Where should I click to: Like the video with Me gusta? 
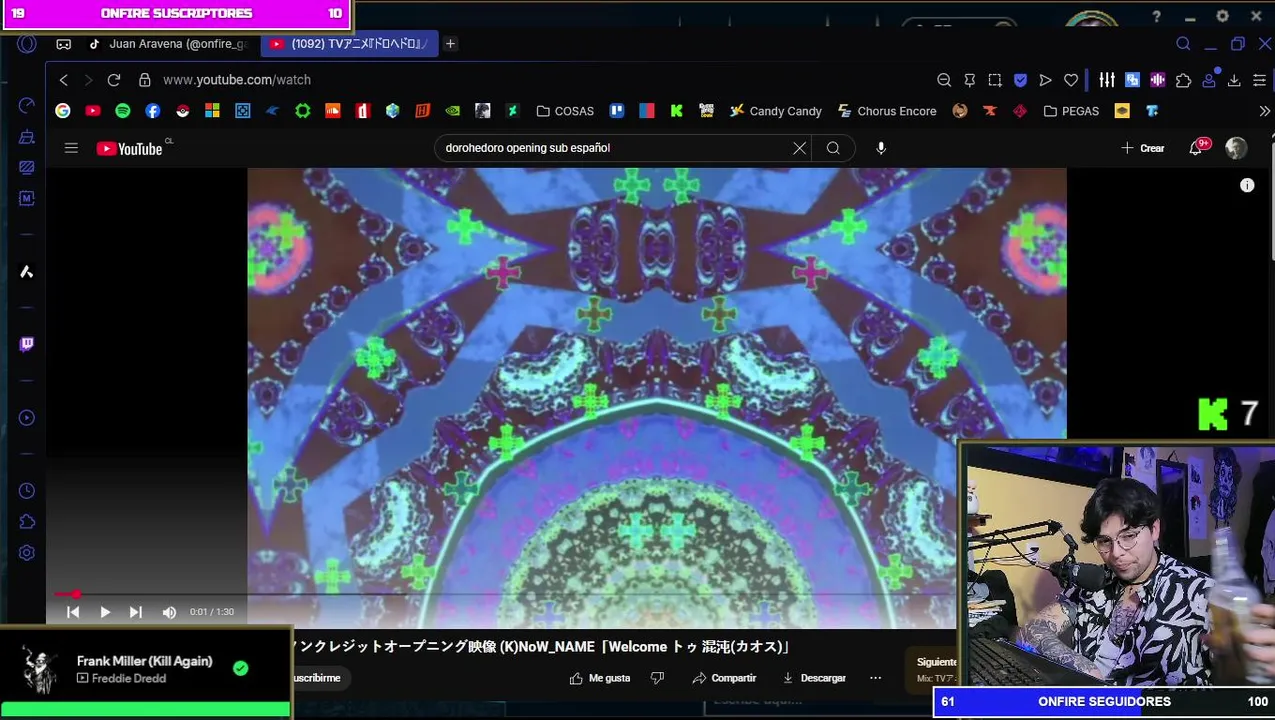pyautogui.click(x=600, y=678)
